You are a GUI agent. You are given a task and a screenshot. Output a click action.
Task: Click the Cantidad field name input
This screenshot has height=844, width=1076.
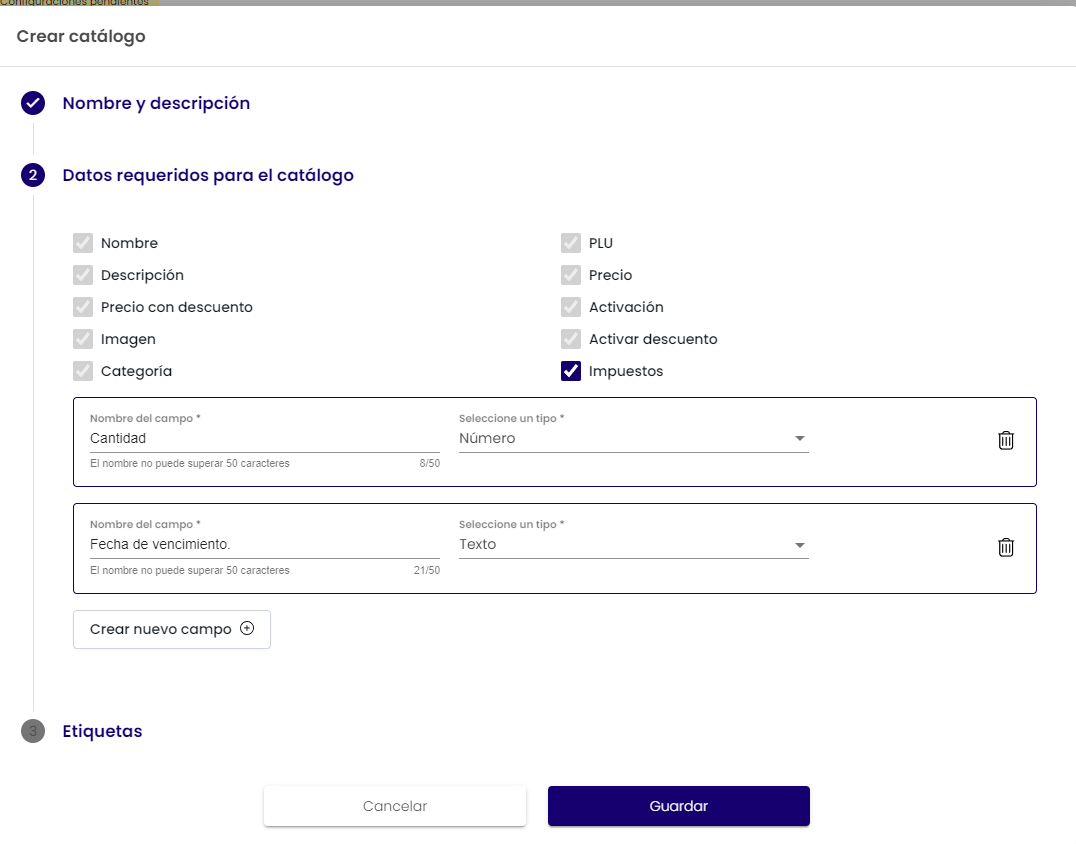[x=264, y=438]
